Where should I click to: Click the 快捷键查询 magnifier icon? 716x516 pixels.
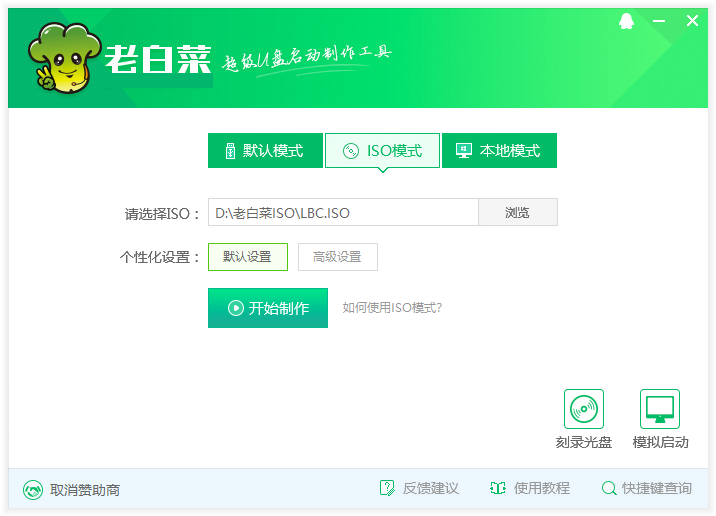click(x=609, y=488)
